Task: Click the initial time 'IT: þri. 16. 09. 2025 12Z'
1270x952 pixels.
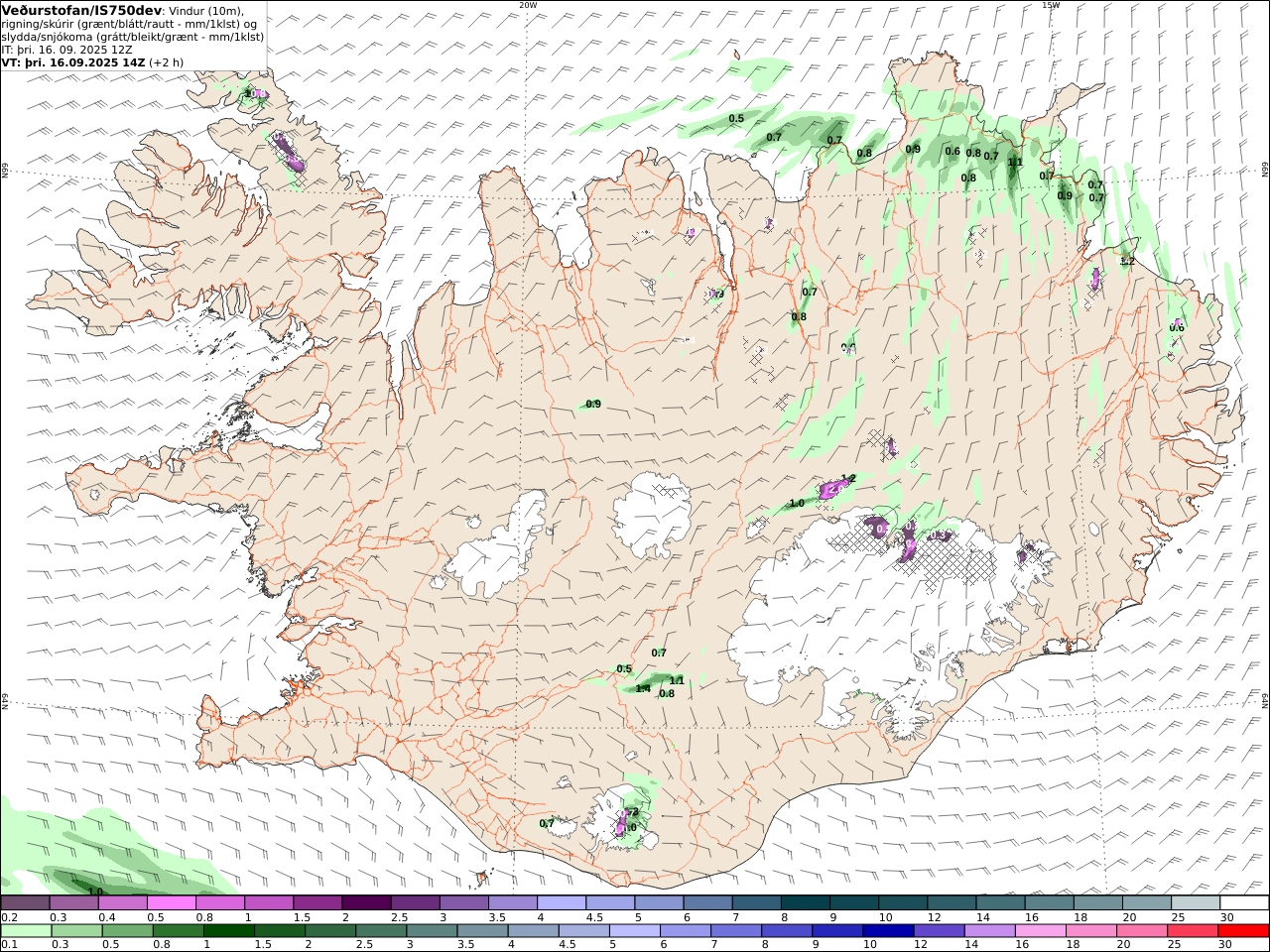Action: (67, 50)
